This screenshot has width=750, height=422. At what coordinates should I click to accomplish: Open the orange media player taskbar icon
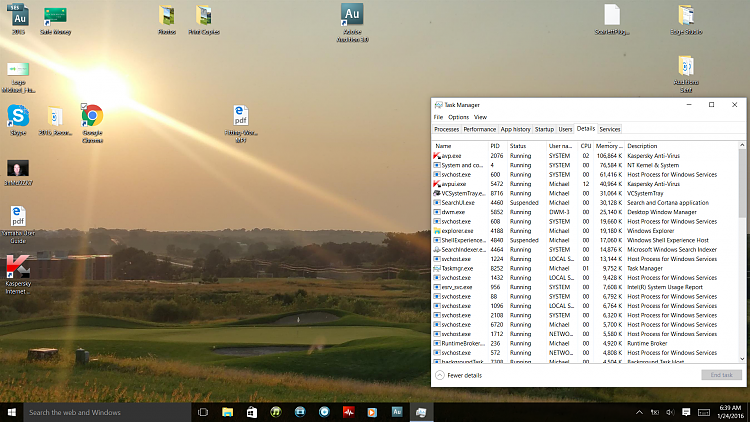tap(372, 412)
